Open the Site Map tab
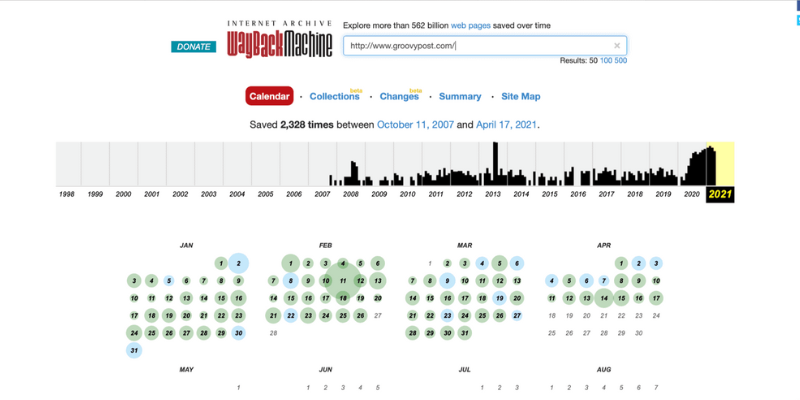This screenshot has width=800, height=400. click(520, 96)
